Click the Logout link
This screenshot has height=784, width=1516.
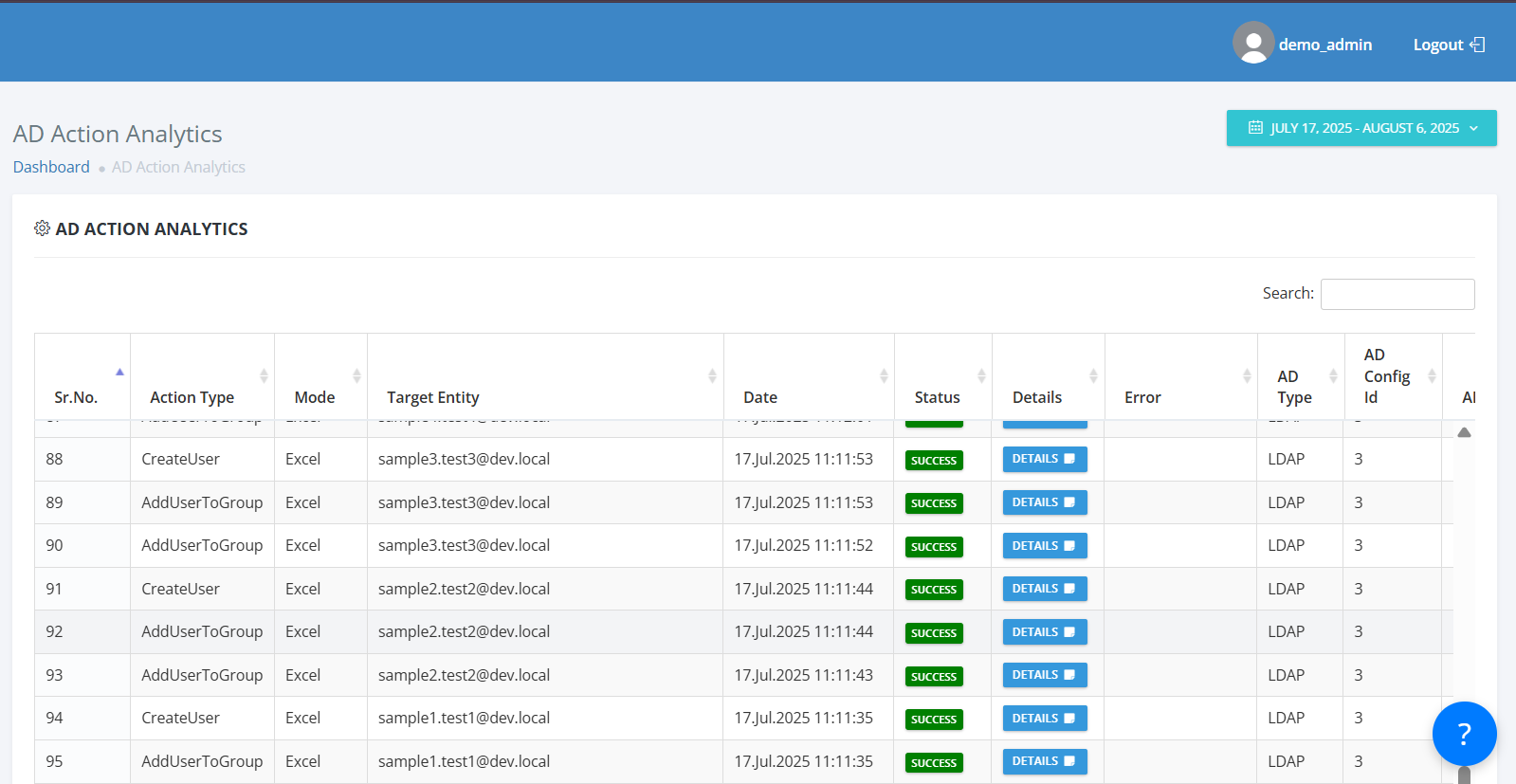pyautogui.click(x=1437, y=45)
